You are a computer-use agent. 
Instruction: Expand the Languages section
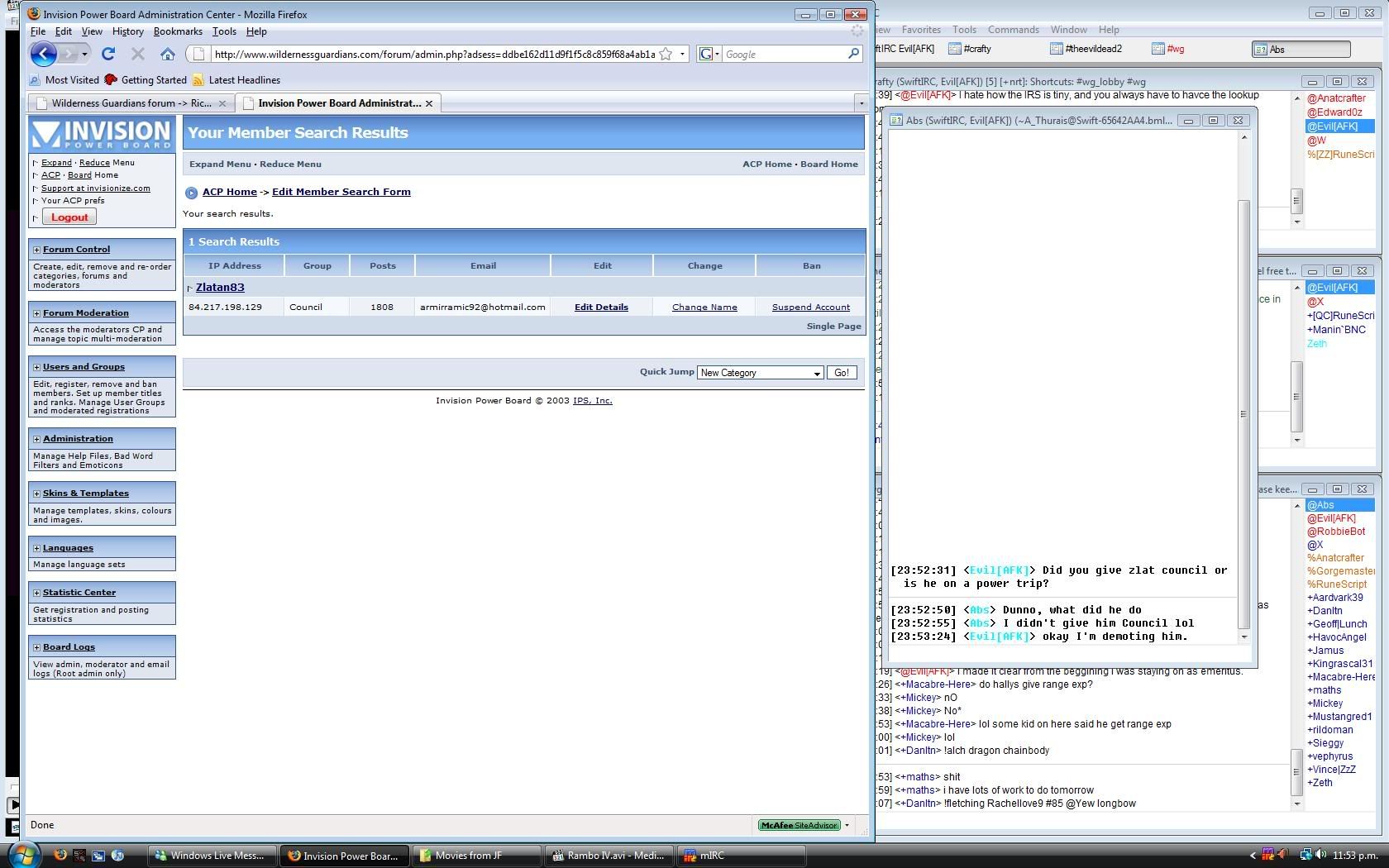36,548
